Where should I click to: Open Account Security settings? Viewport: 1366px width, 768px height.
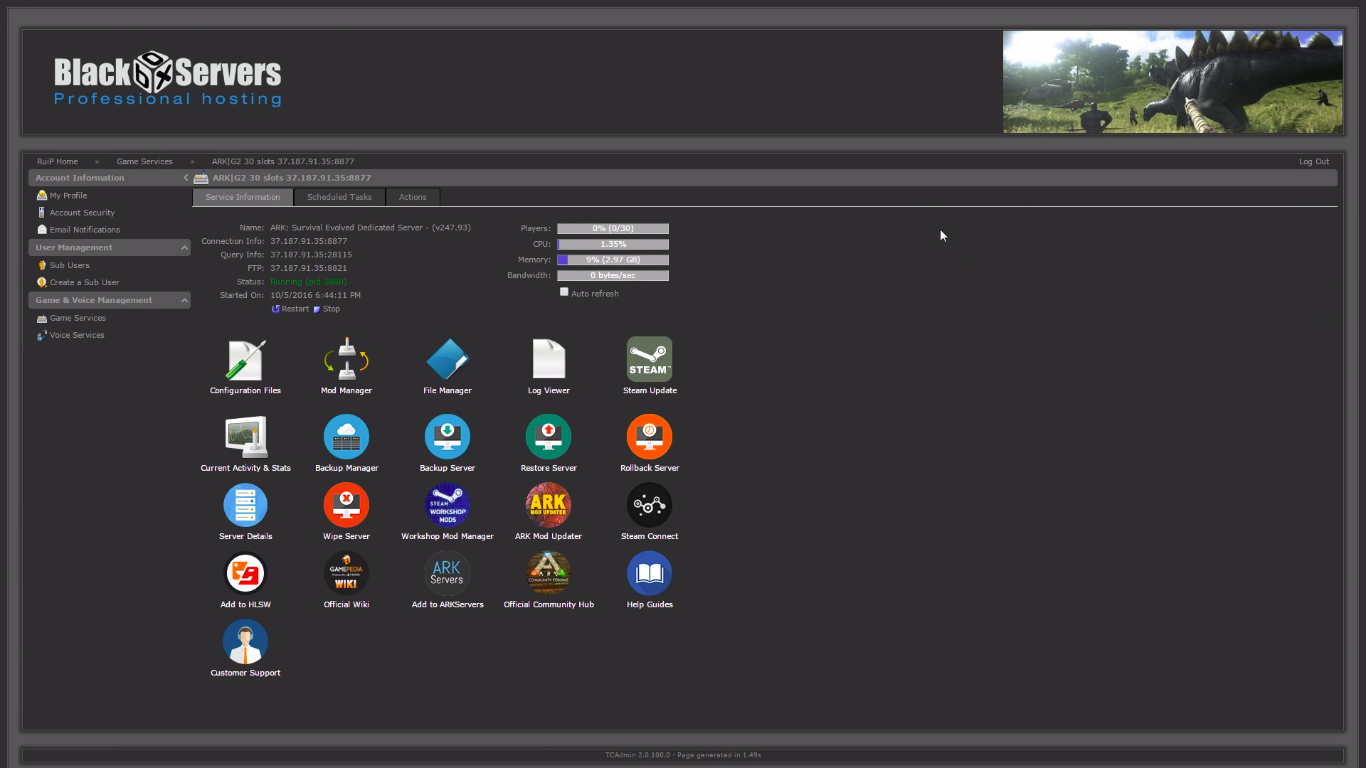coord(82,213)
